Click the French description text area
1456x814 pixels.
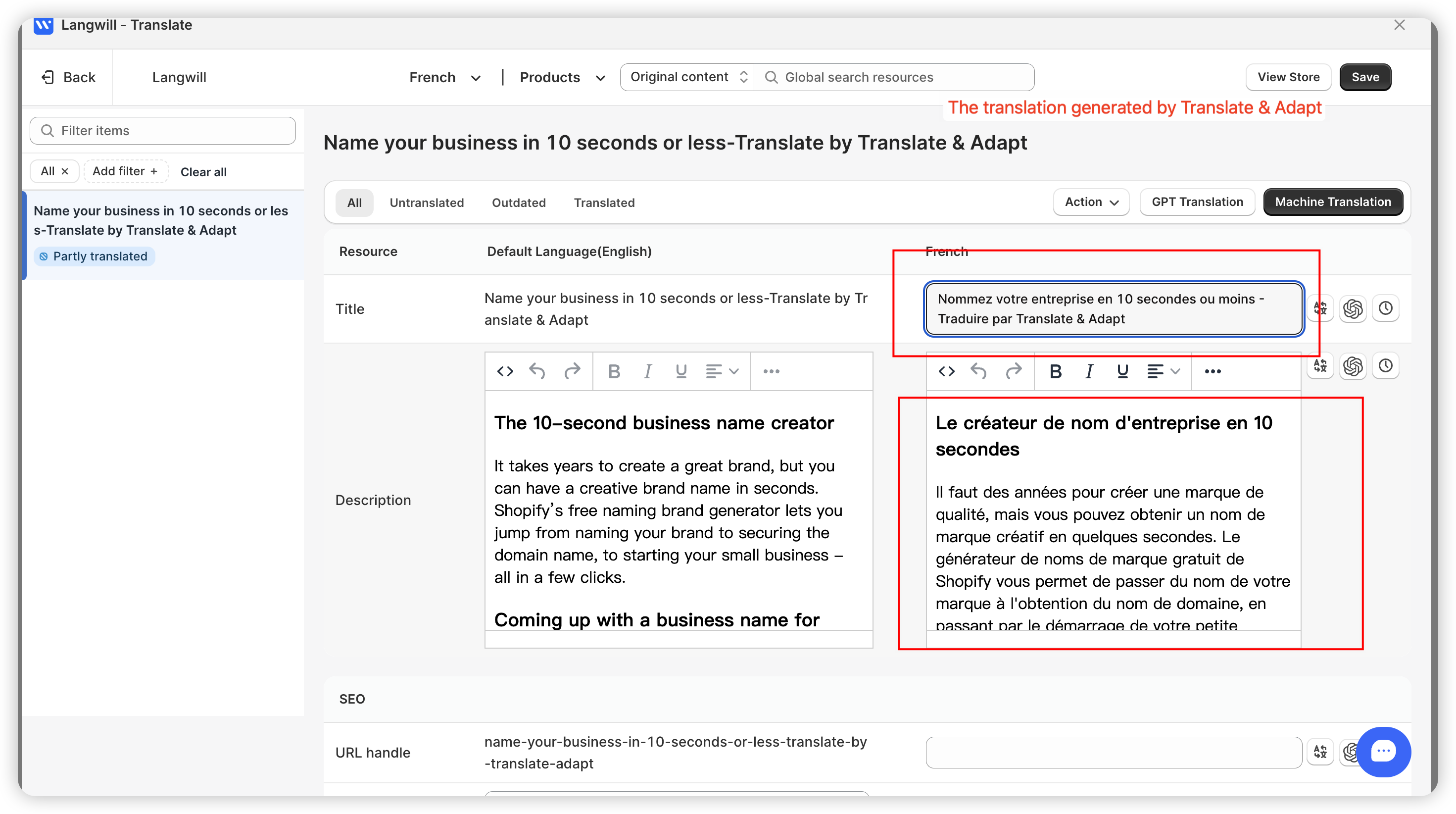point(1114,511)
